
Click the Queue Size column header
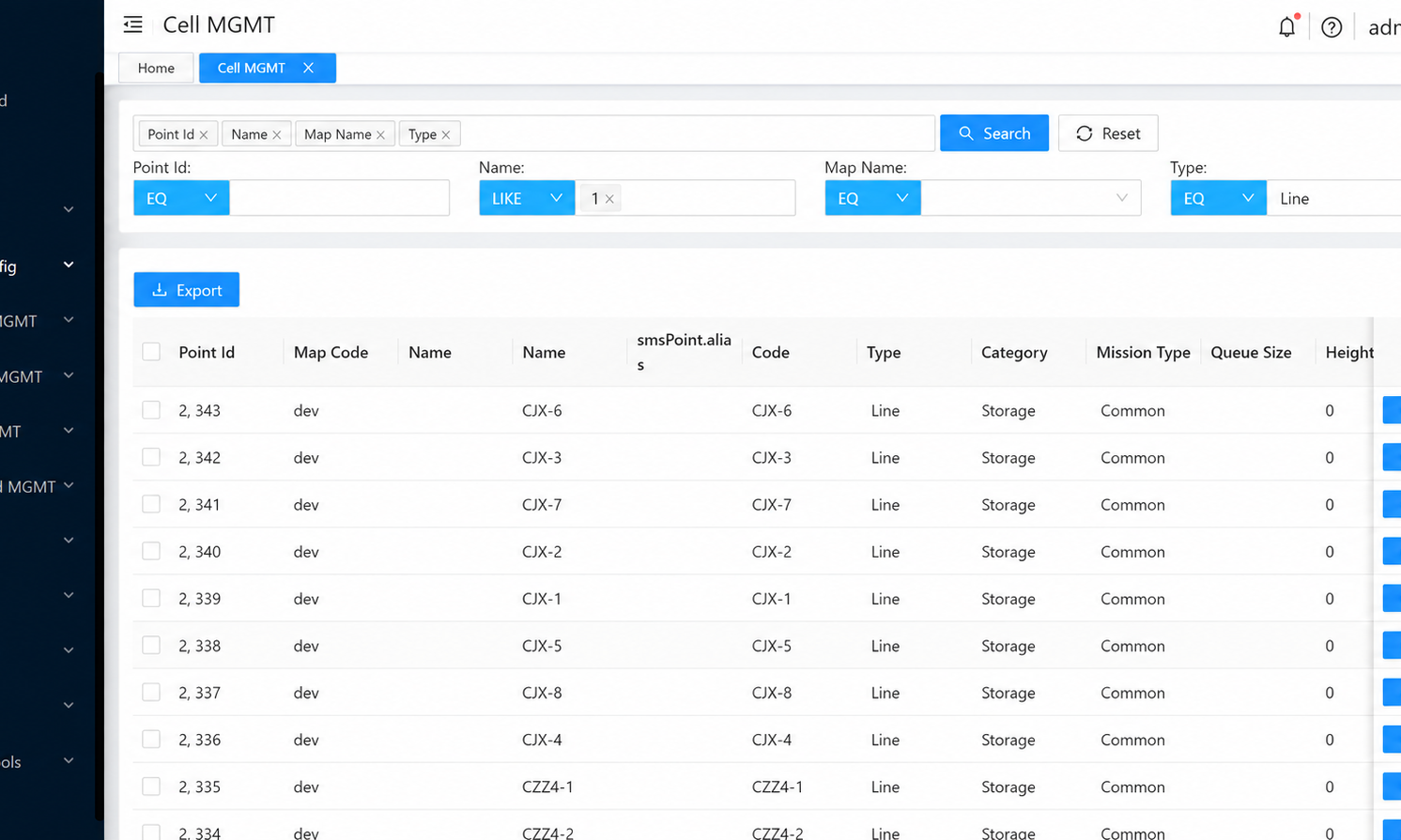[1251, 352]
